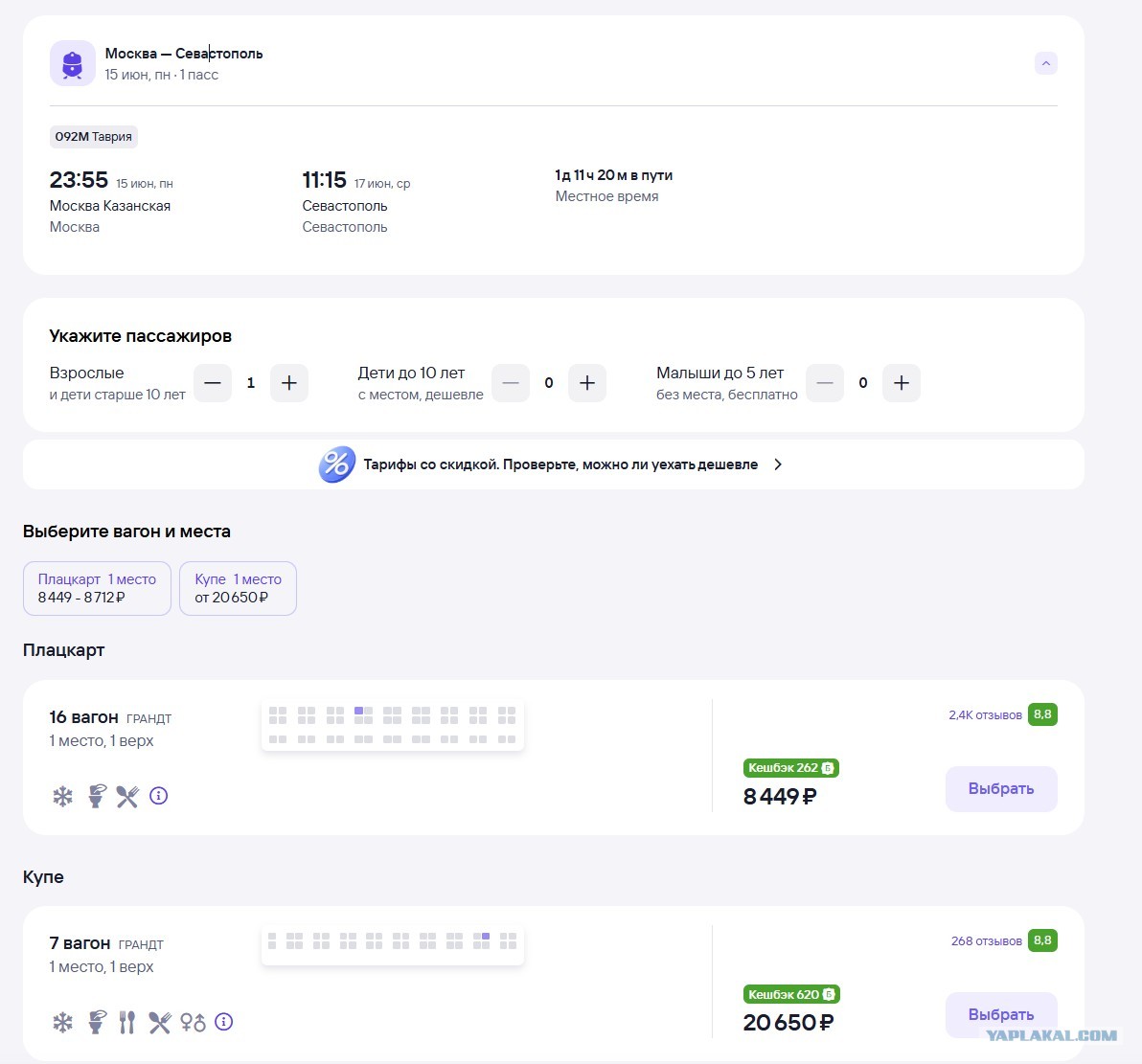This screenshot has width=1142, height=1064.
Task: Open the 2,4К отзывов reviews link
Action: [x=985, y=715]
